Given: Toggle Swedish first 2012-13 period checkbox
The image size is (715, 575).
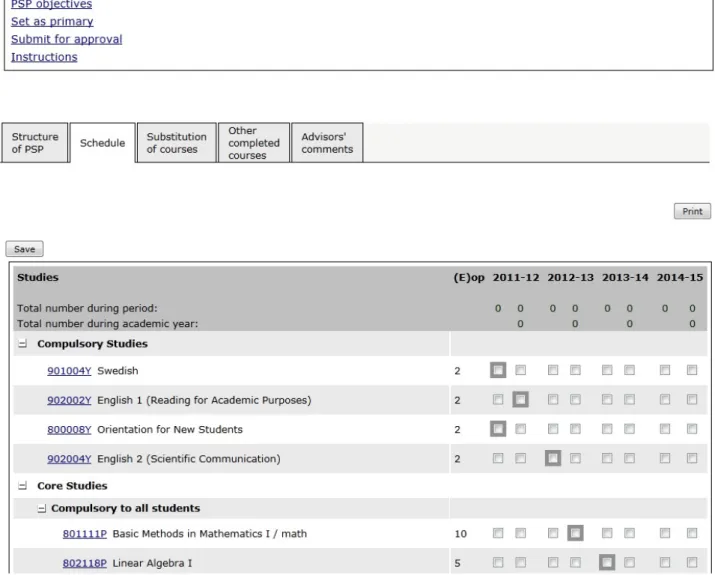Looking at the screenshot, I should point(553,370).
